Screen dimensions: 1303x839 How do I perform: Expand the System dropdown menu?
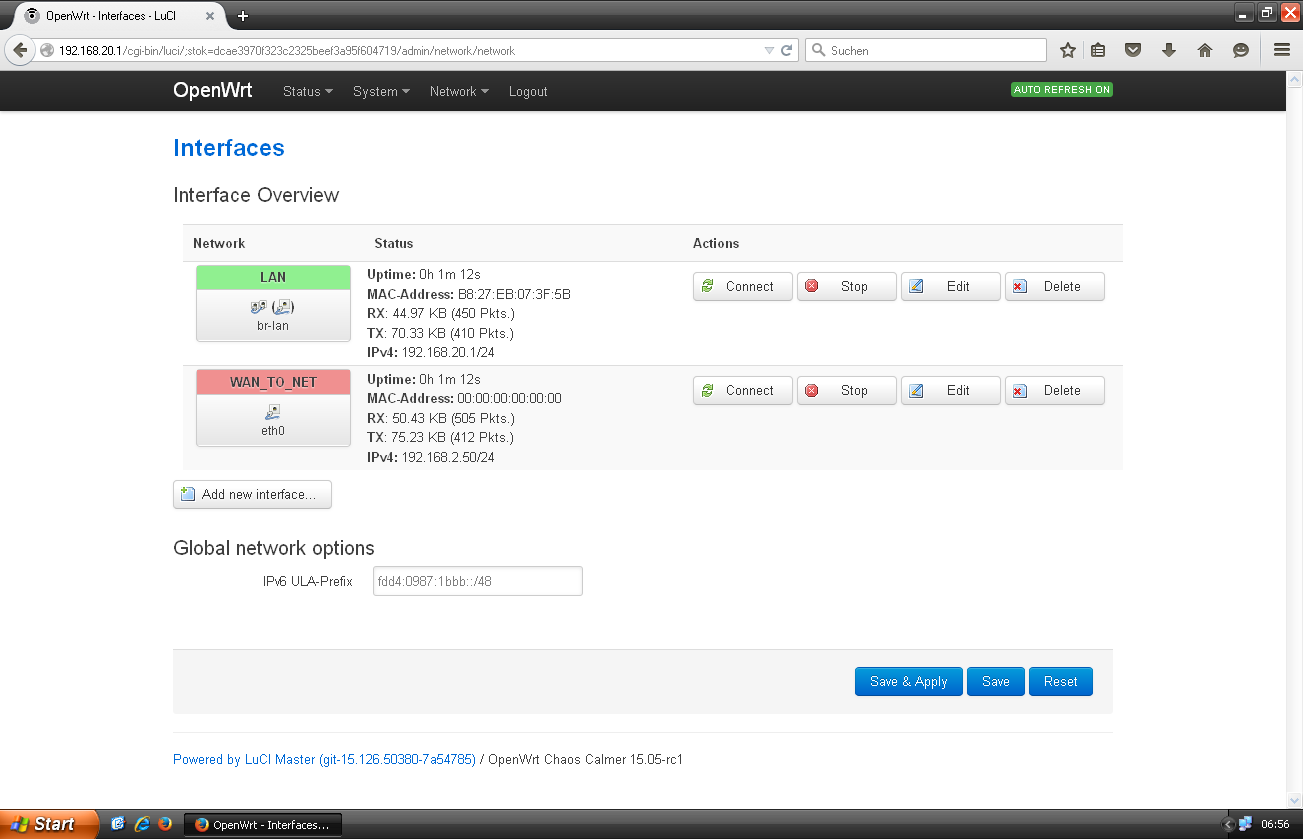(x=381, y=92)
